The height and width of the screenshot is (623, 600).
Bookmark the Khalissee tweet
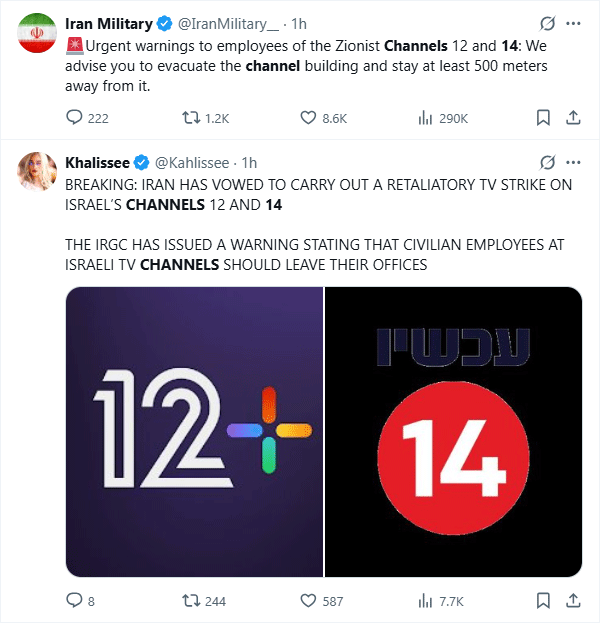click(543, 600)
